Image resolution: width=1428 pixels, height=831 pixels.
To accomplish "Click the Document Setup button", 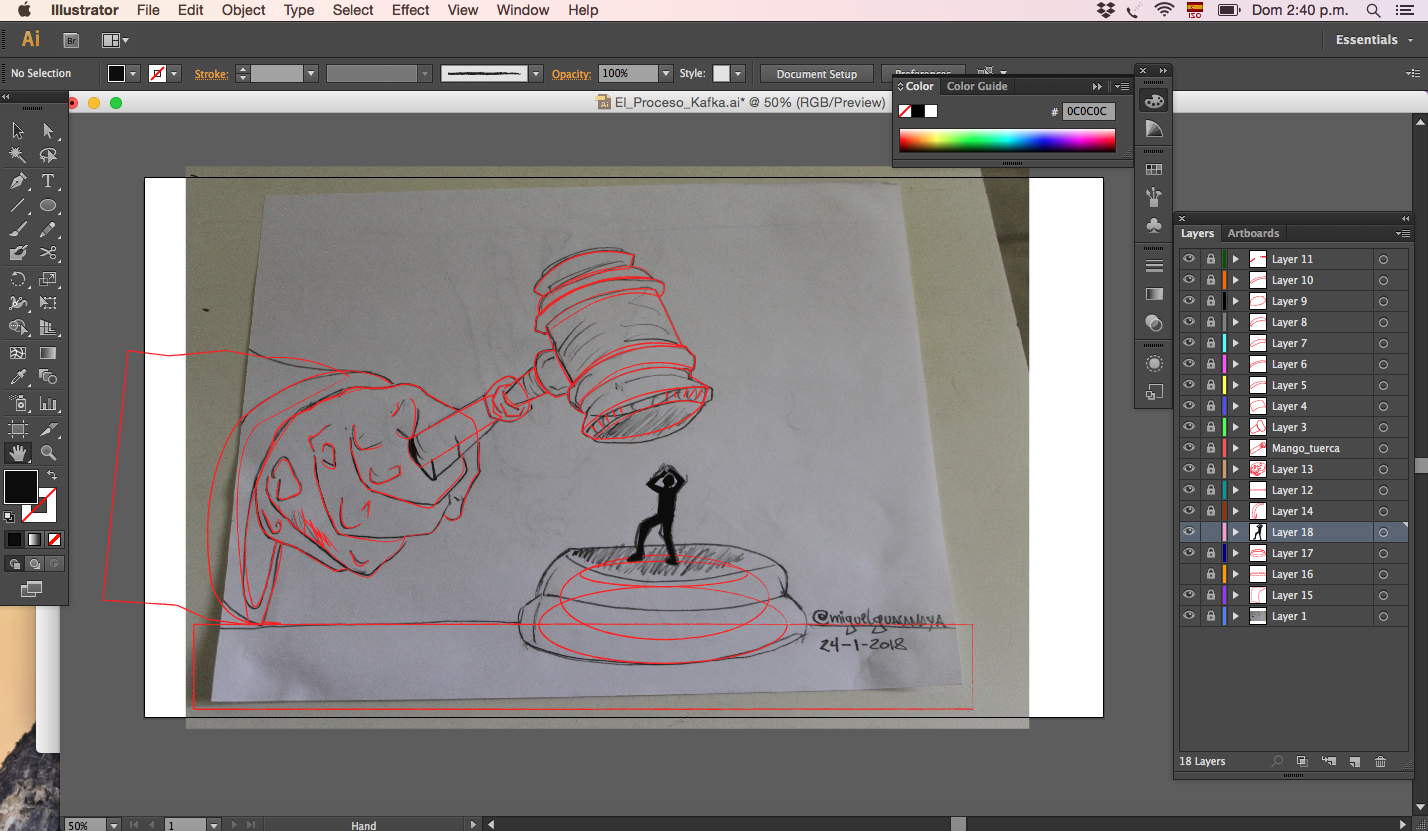I will [816, 74].
